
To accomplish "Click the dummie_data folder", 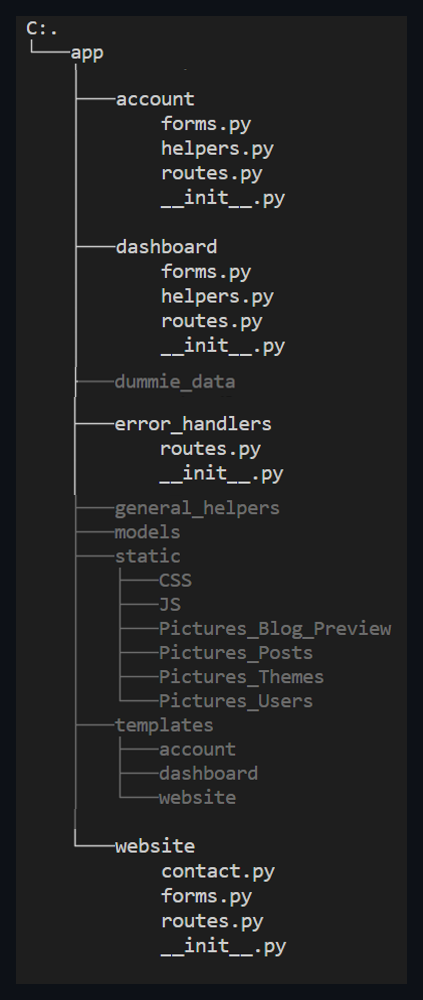I will [175, 381].
